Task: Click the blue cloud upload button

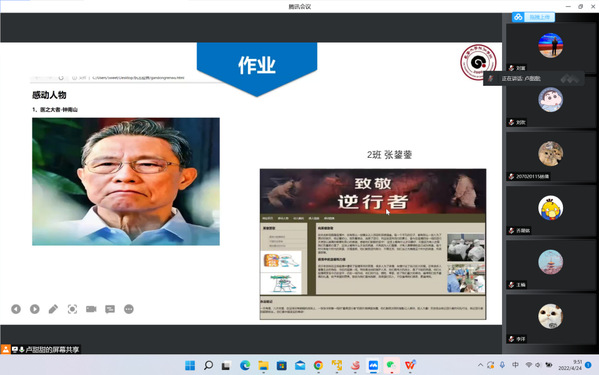Action: pyautogui.click(x=534, y=17)
